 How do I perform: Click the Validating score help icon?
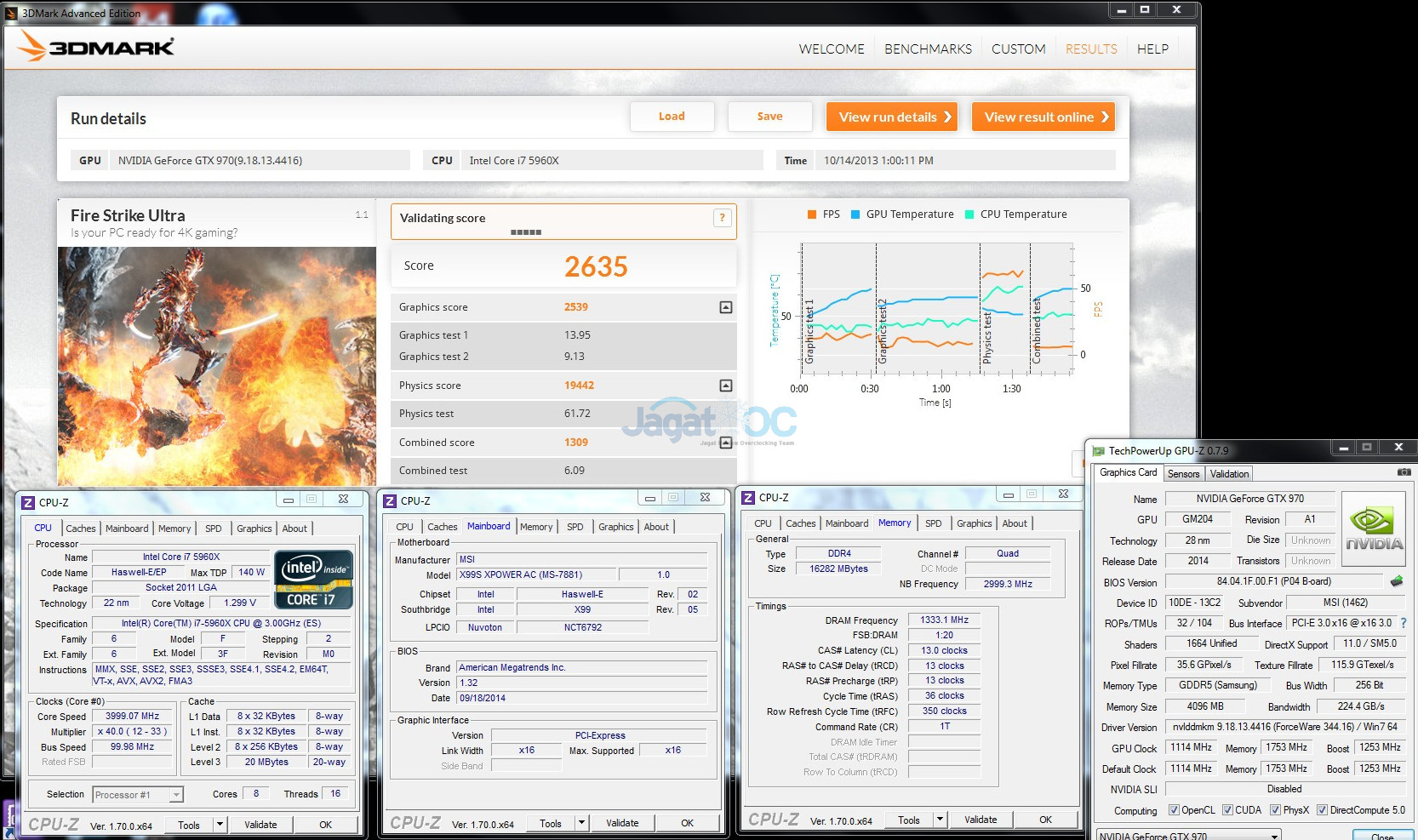(x=722, y=218)
